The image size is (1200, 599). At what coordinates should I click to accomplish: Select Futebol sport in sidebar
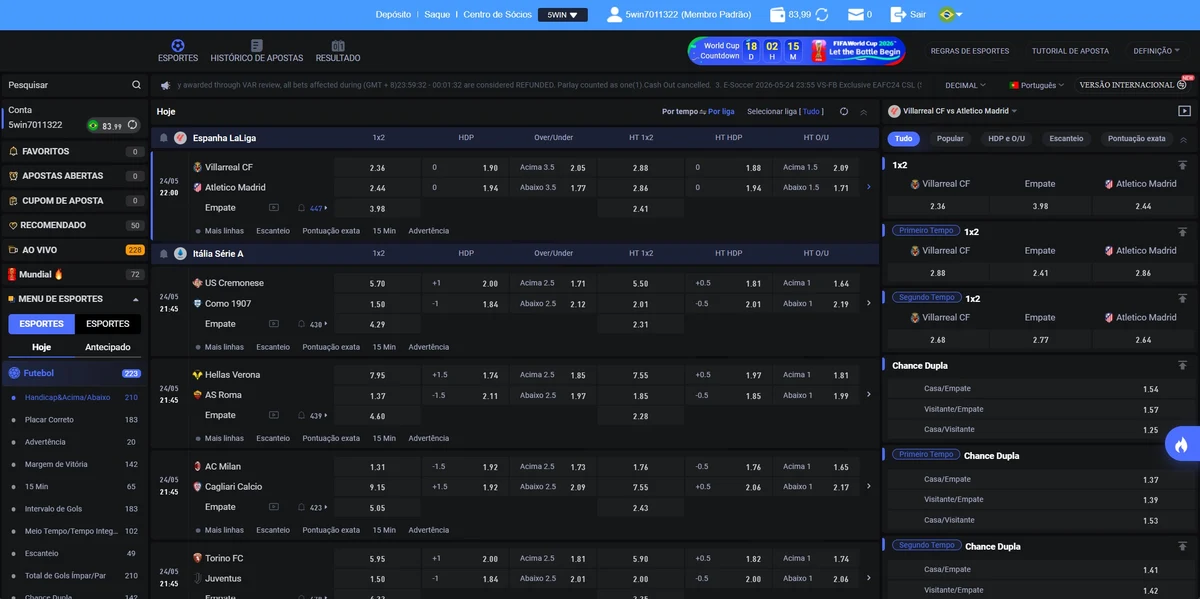(x=75, y=373)
